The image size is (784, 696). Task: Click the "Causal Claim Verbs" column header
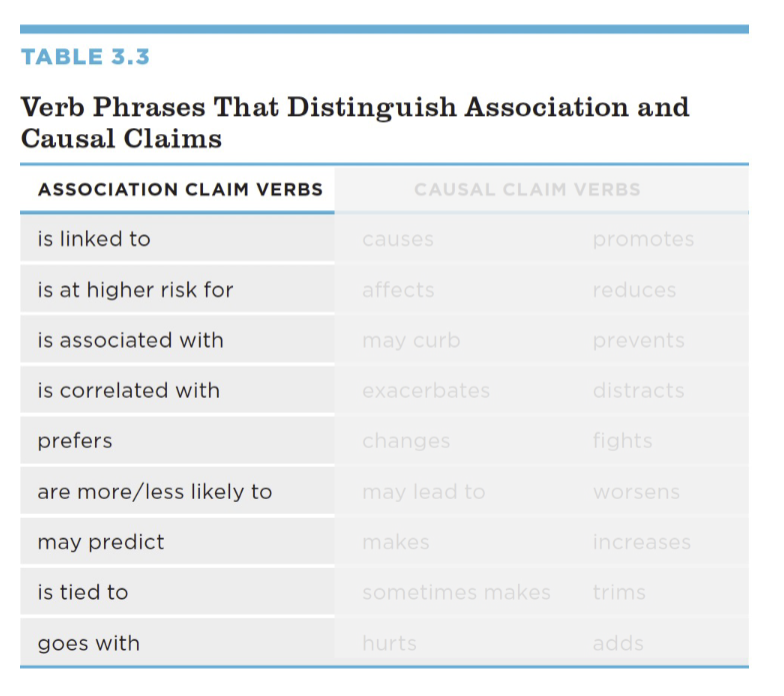click(527, 189)
